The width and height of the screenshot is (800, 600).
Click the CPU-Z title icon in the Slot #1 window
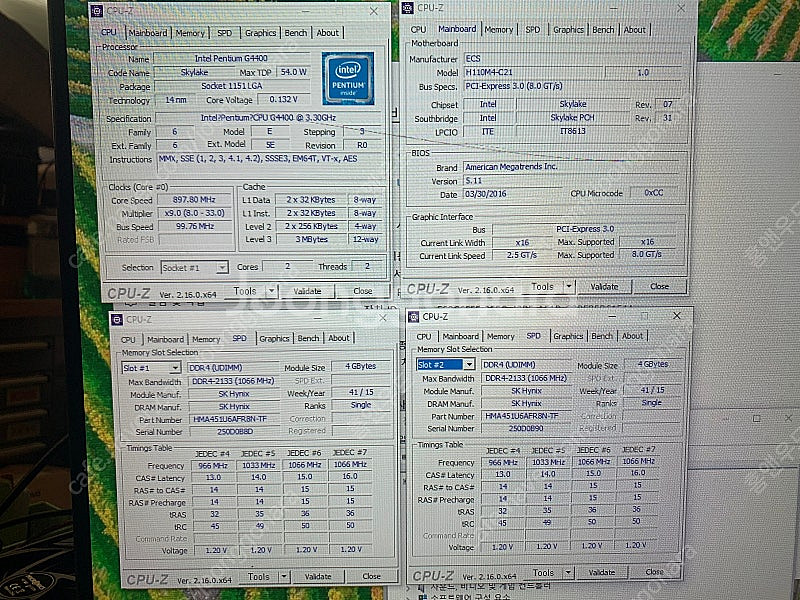coord(117,319)
